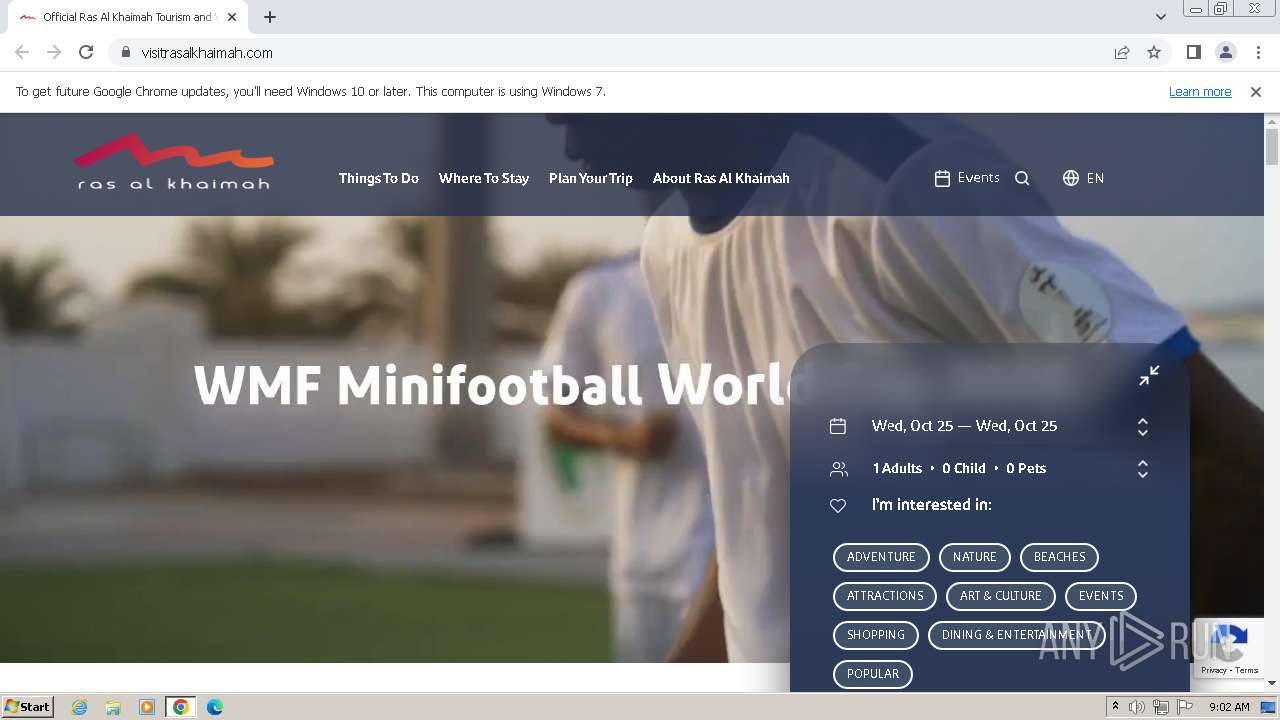Open media player from taskbar

point(147,707)
